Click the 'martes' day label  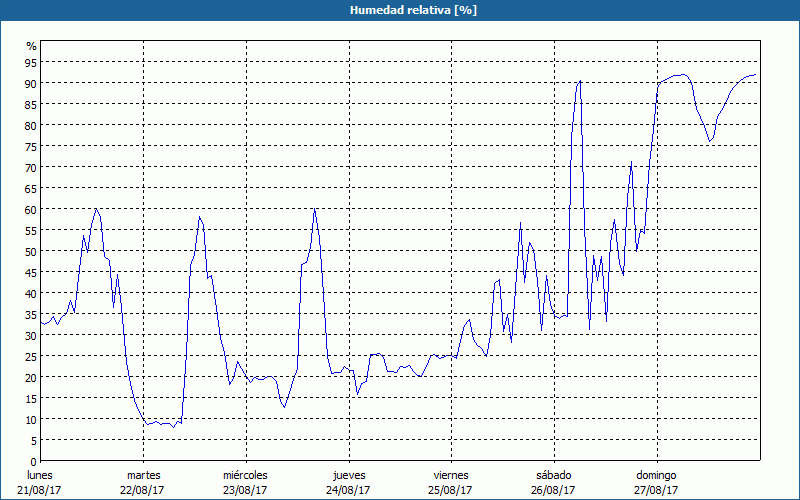pos(143,475)
